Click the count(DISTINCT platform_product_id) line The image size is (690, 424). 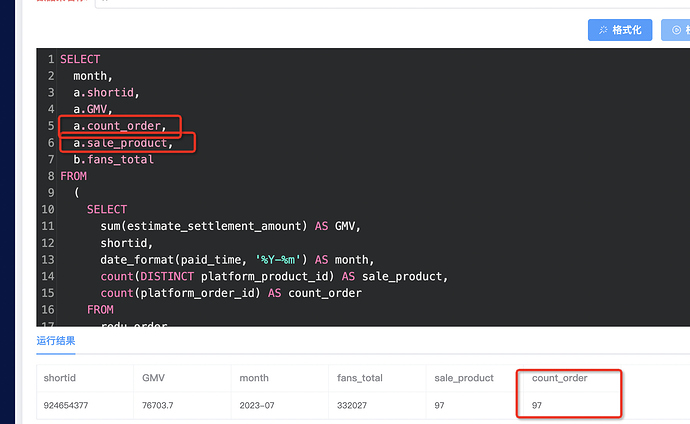pos(274,276)
